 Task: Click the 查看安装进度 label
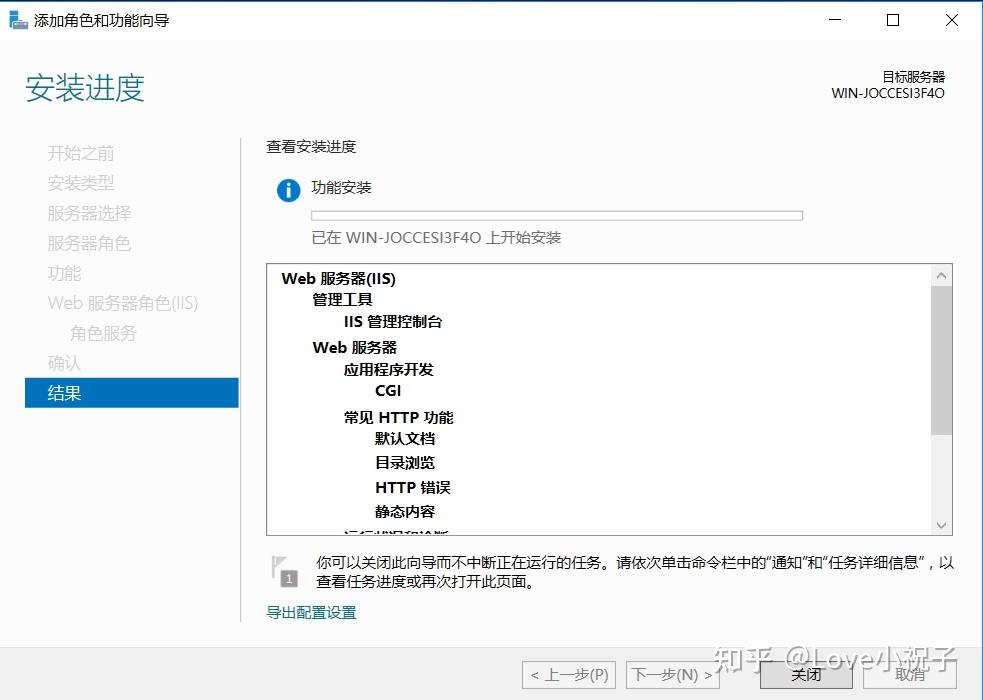pyautogui.click(x=311, y=147)
